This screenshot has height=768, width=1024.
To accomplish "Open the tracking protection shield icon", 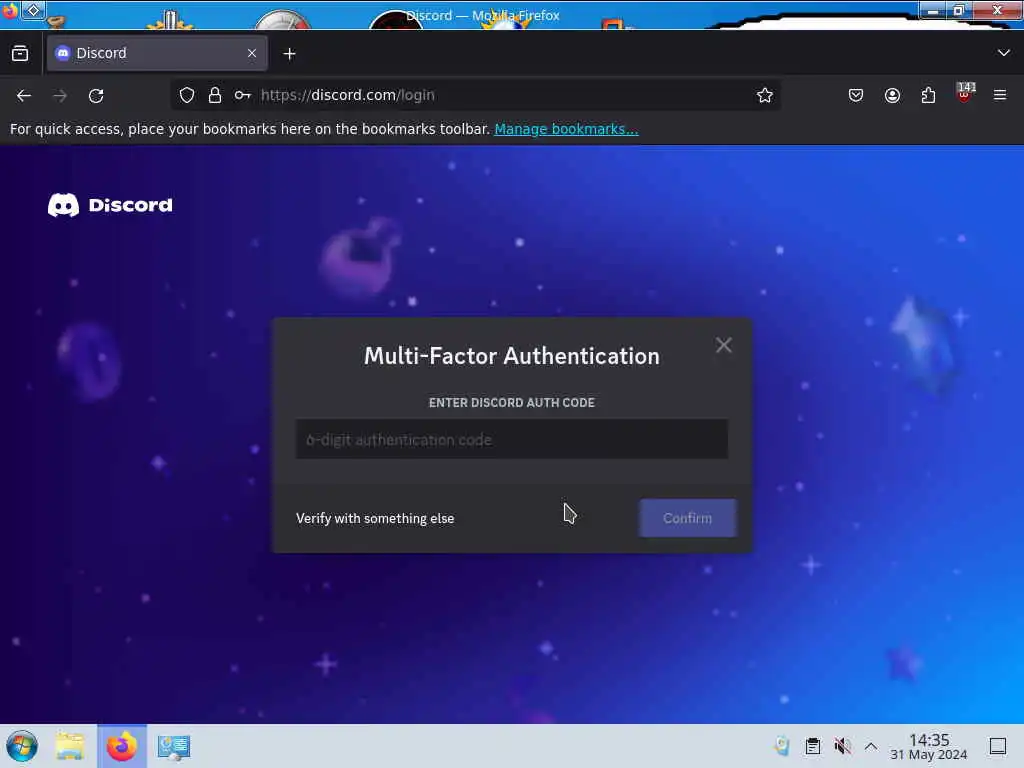I will [187, 95].
